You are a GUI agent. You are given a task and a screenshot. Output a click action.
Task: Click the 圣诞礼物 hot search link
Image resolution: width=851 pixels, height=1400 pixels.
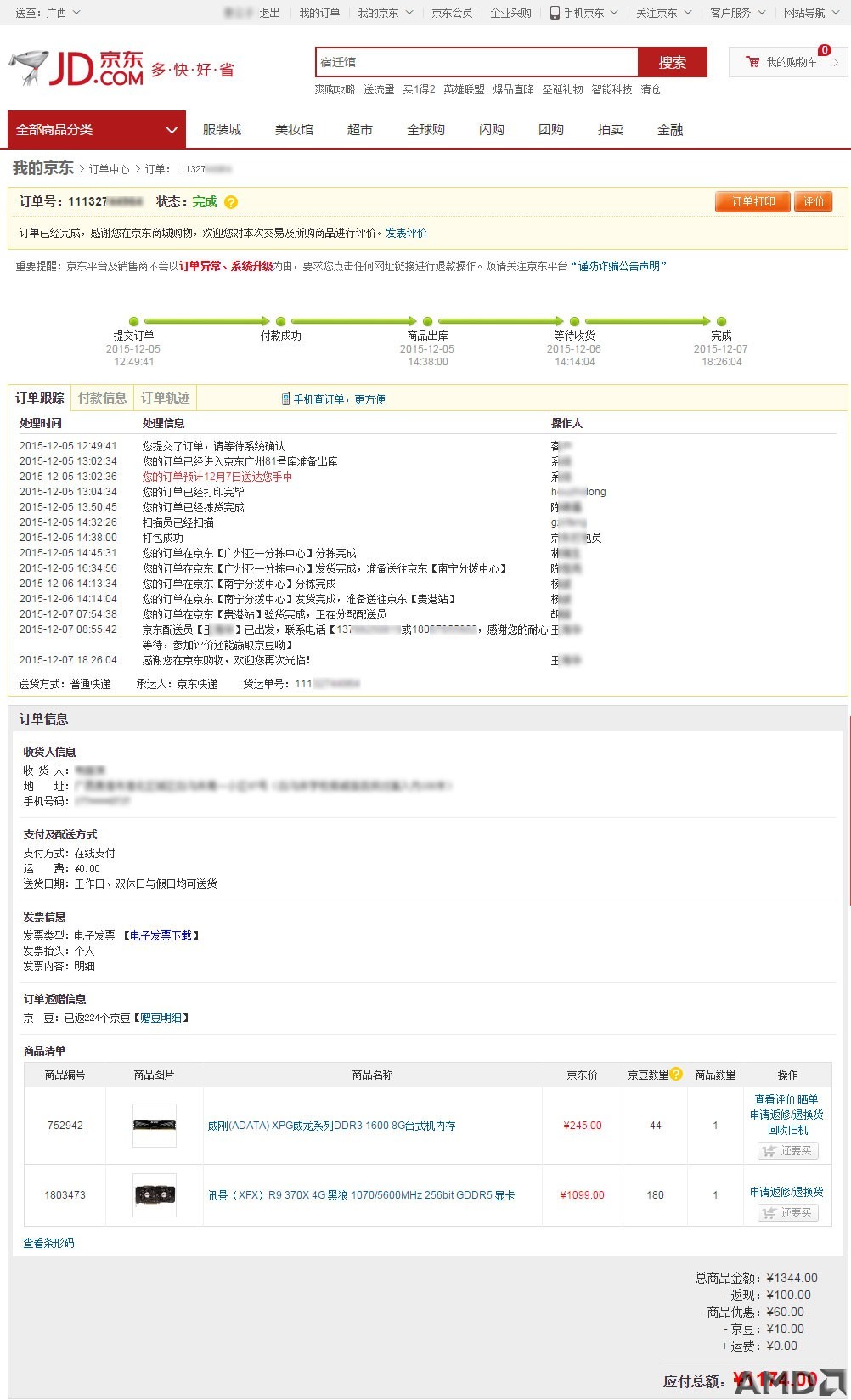tap(562, 89)
